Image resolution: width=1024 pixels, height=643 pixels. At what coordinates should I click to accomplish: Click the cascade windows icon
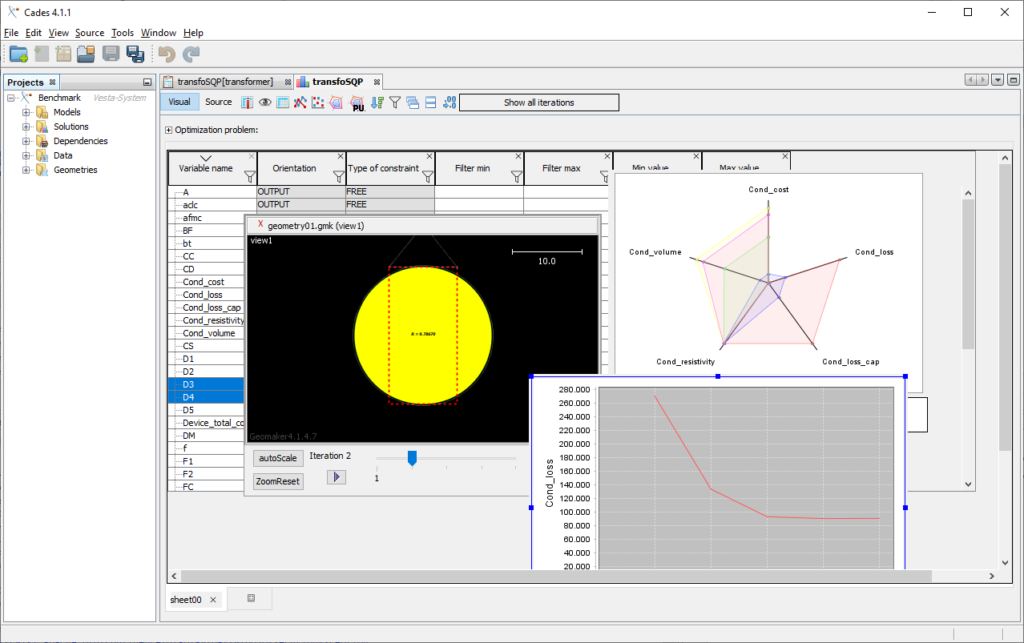(x=412, y=102)
